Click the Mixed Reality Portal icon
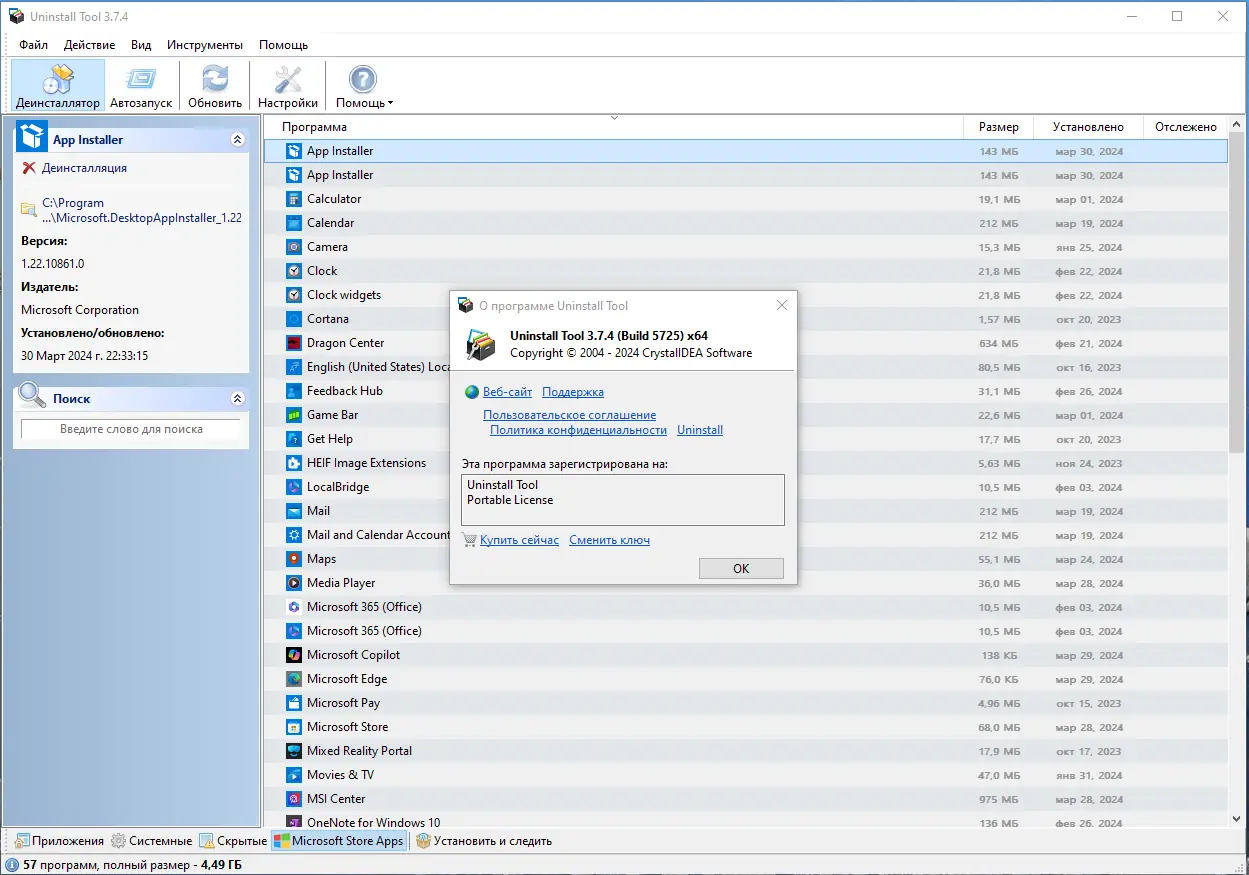Image resolution: width=1249 pixels, height=875 pixels. click(x=293, y=751)
